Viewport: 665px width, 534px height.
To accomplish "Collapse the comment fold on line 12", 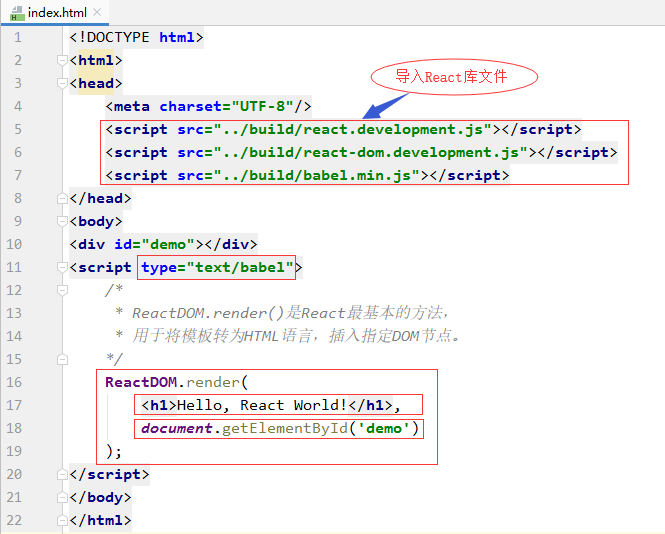I will [x=62, y=291].
